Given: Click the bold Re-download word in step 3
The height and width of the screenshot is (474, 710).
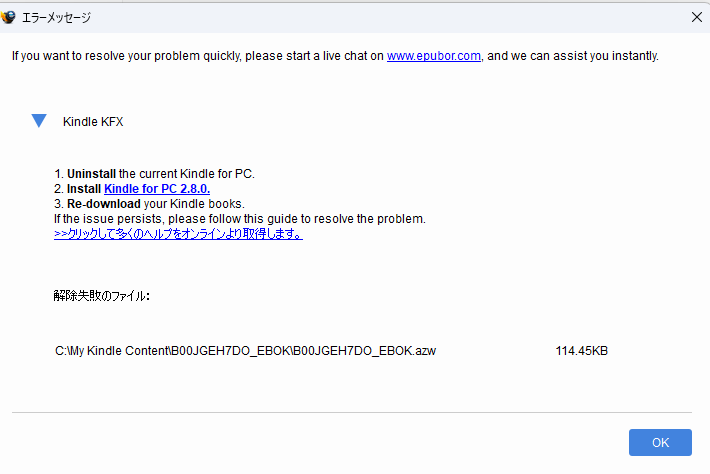Looking at the screenshot, I should [x=101, y=203].
